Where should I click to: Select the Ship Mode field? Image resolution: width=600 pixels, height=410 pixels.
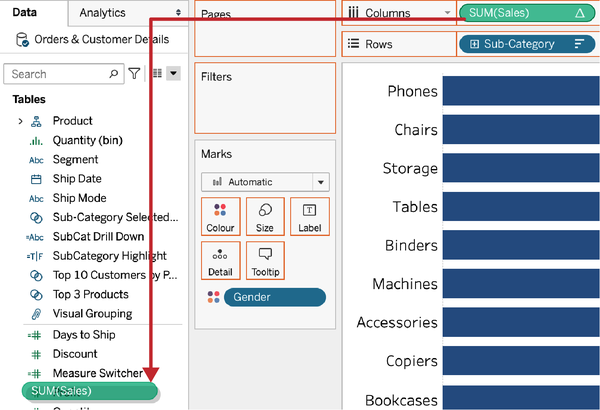coord(79,198)
